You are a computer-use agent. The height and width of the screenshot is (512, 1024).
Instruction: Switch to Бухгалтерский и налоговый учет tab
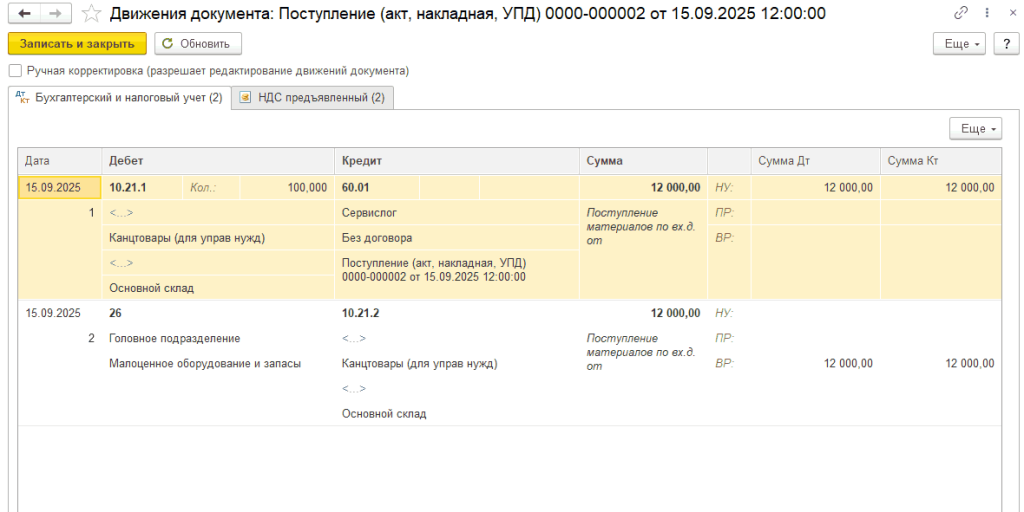point(120,98)
